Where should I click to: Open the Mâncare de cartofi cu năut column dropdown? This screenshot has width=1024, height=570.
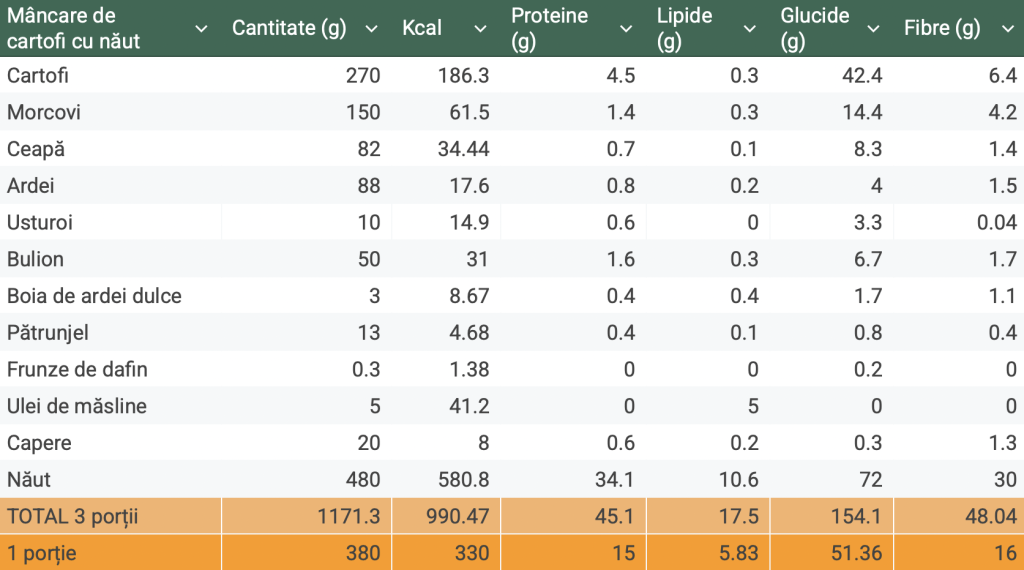coord(201,29)
